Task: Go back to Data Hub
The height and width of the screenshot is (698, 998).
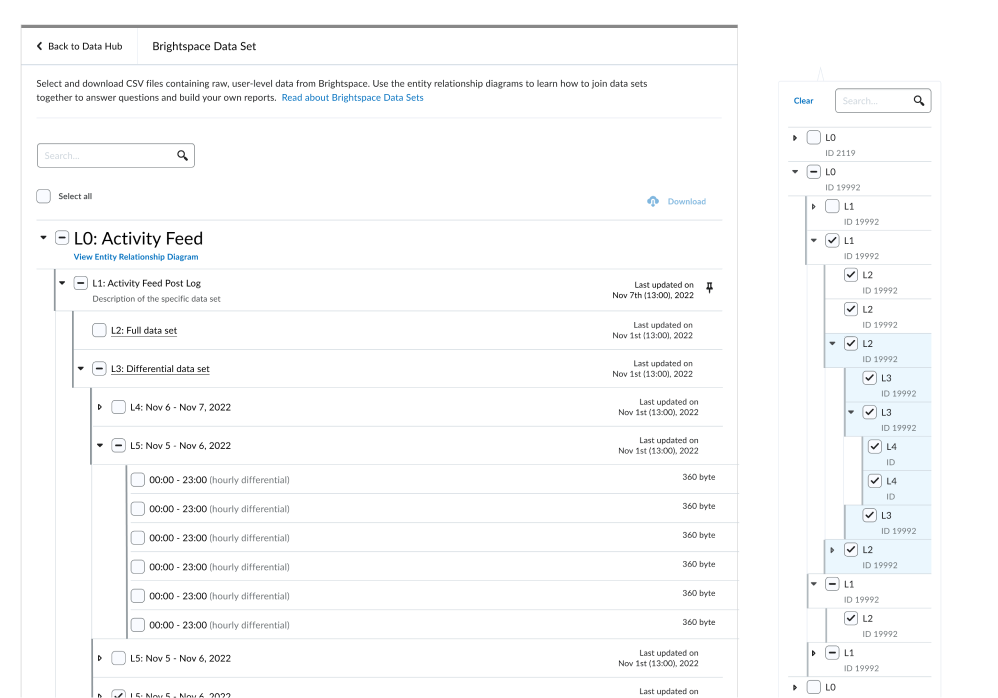Action: coord(80,46)
